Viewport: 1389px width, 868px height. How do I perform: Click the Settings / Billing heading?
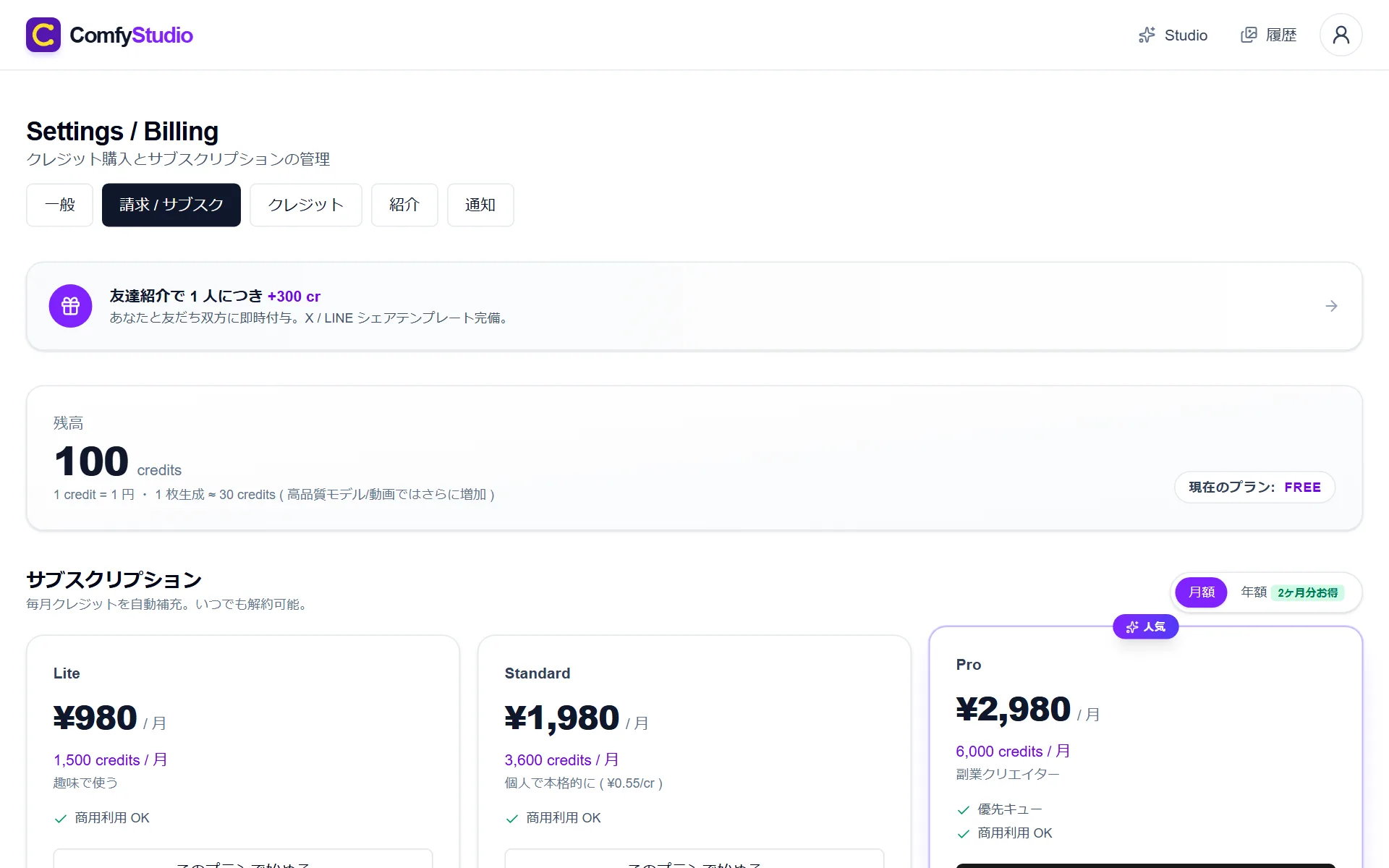[122, 132]
